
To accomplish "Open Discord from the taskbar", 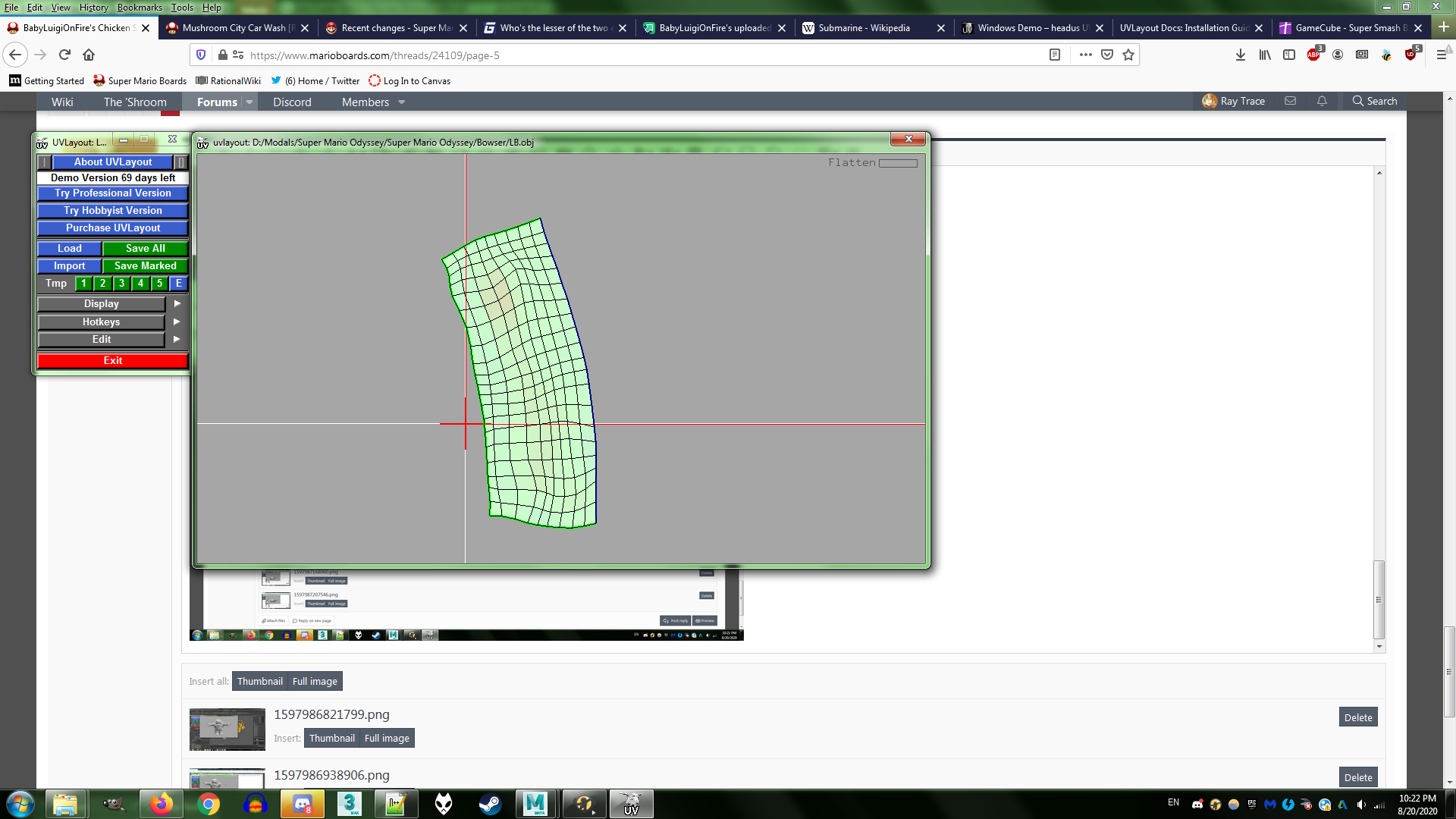I will (302, 804).
